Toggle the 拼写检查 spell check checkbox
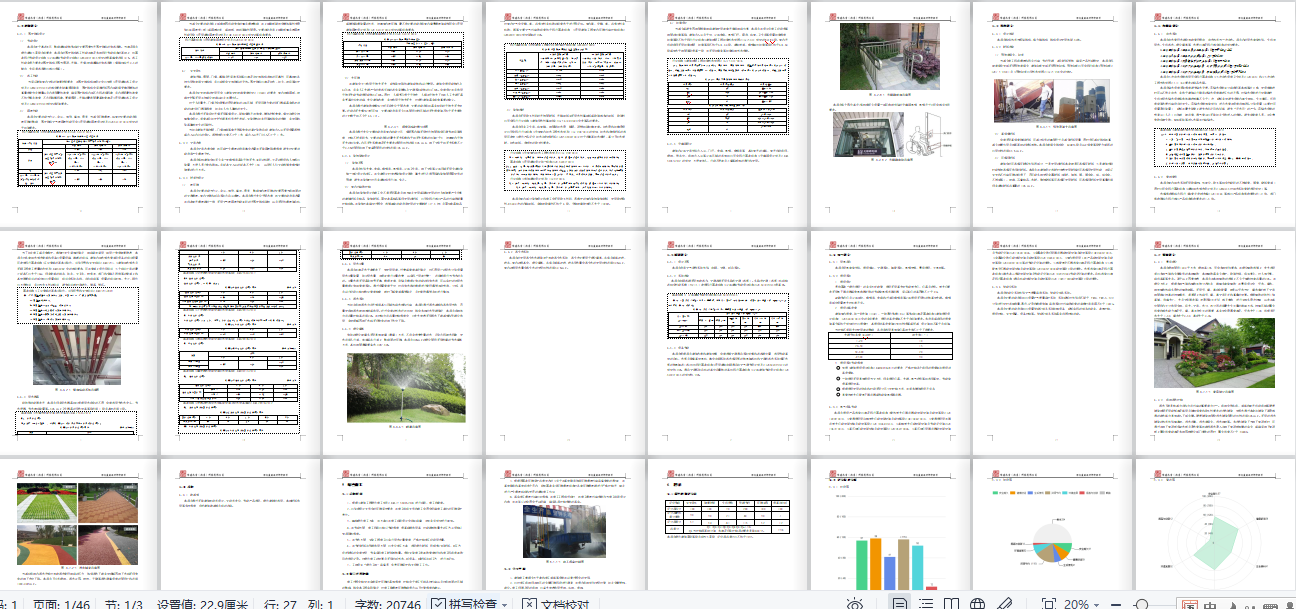The height and width of the screenshot is (609, 1296). tap(437, 604)
